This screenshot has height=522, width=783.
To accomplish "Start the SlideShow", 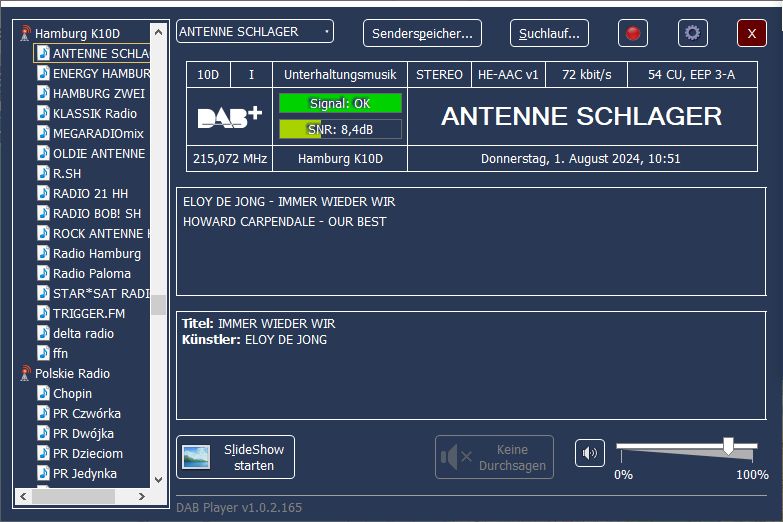I will 236,457.
